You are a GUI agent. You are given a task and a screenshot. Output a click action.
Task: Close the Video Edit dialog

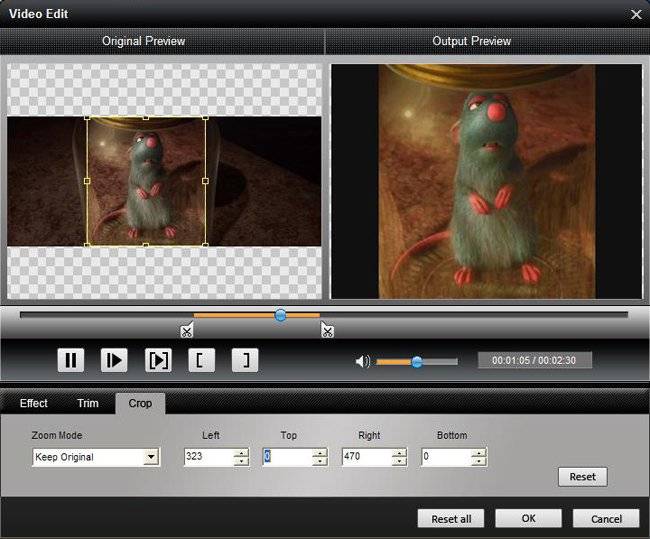pyautogui.click(x=636, y=15)
